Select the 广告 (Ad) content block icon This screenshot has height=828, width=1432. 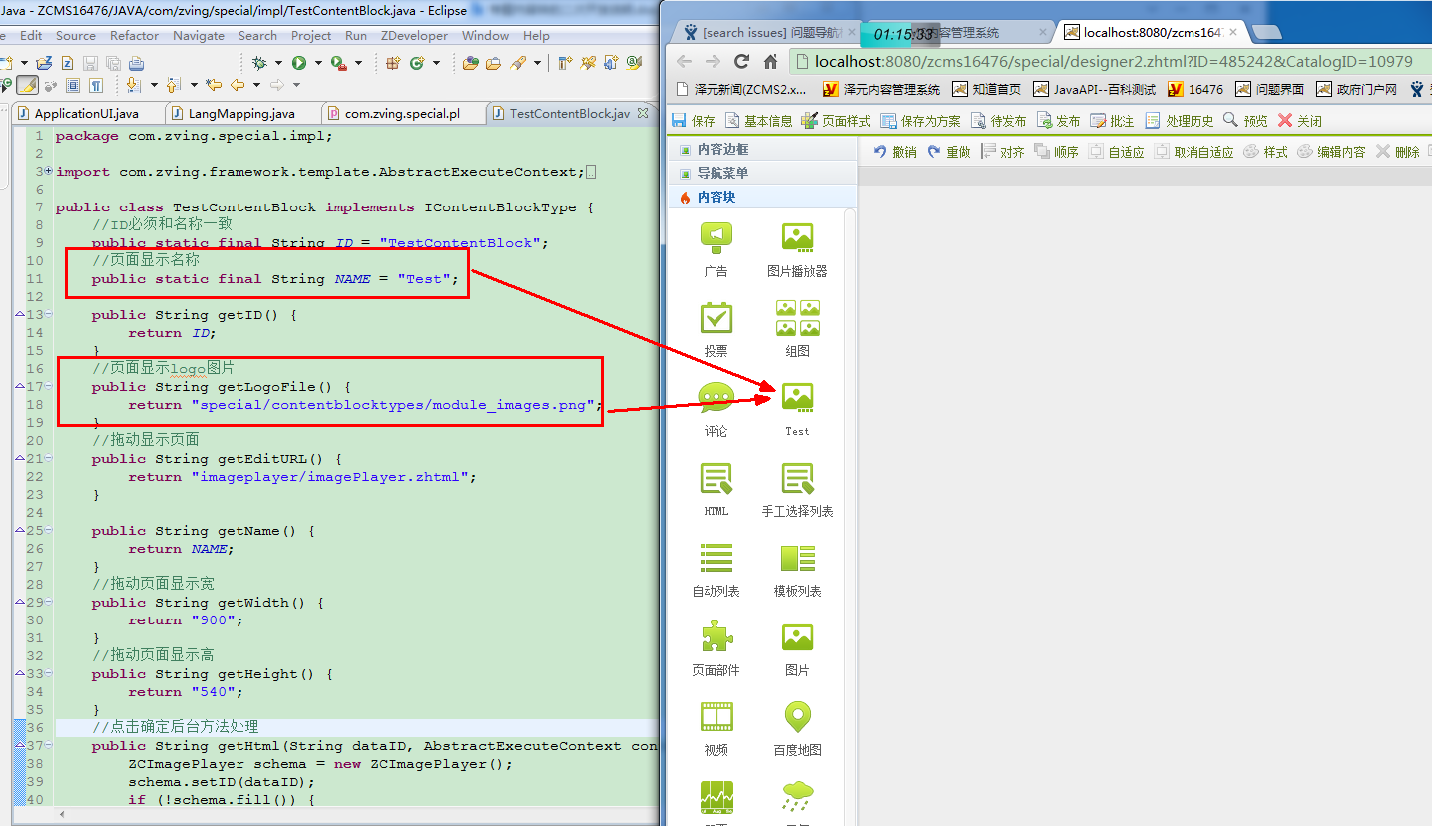(x=716, y=238)
